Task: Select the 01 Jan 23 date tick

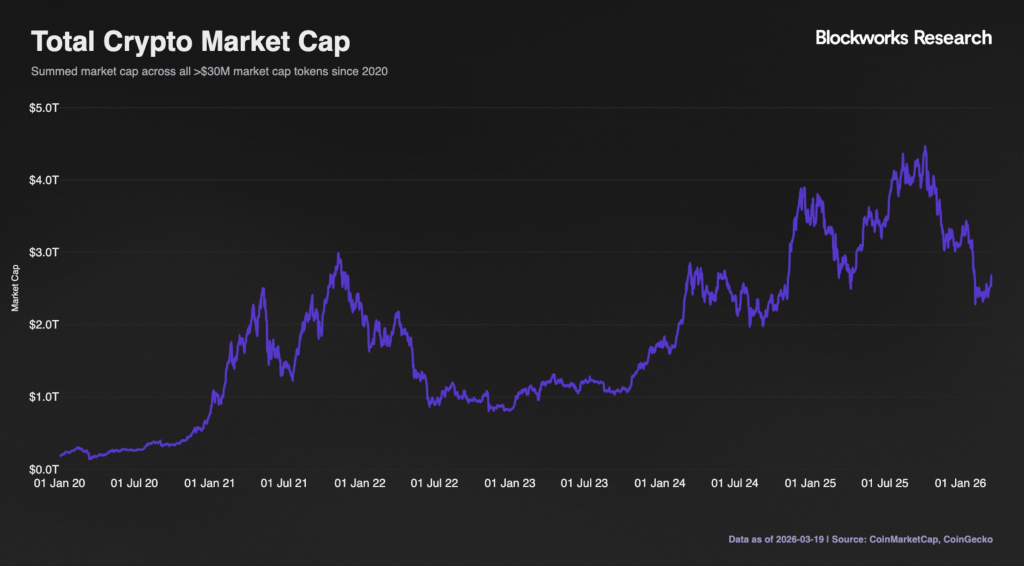Action: pyautogui.click(x=512, y=483)
